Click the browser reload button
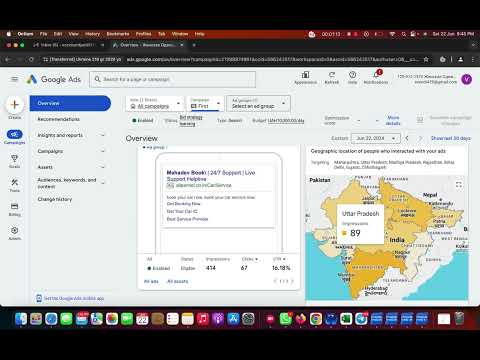Screen dimensions: 480x360 click(31, 59)
